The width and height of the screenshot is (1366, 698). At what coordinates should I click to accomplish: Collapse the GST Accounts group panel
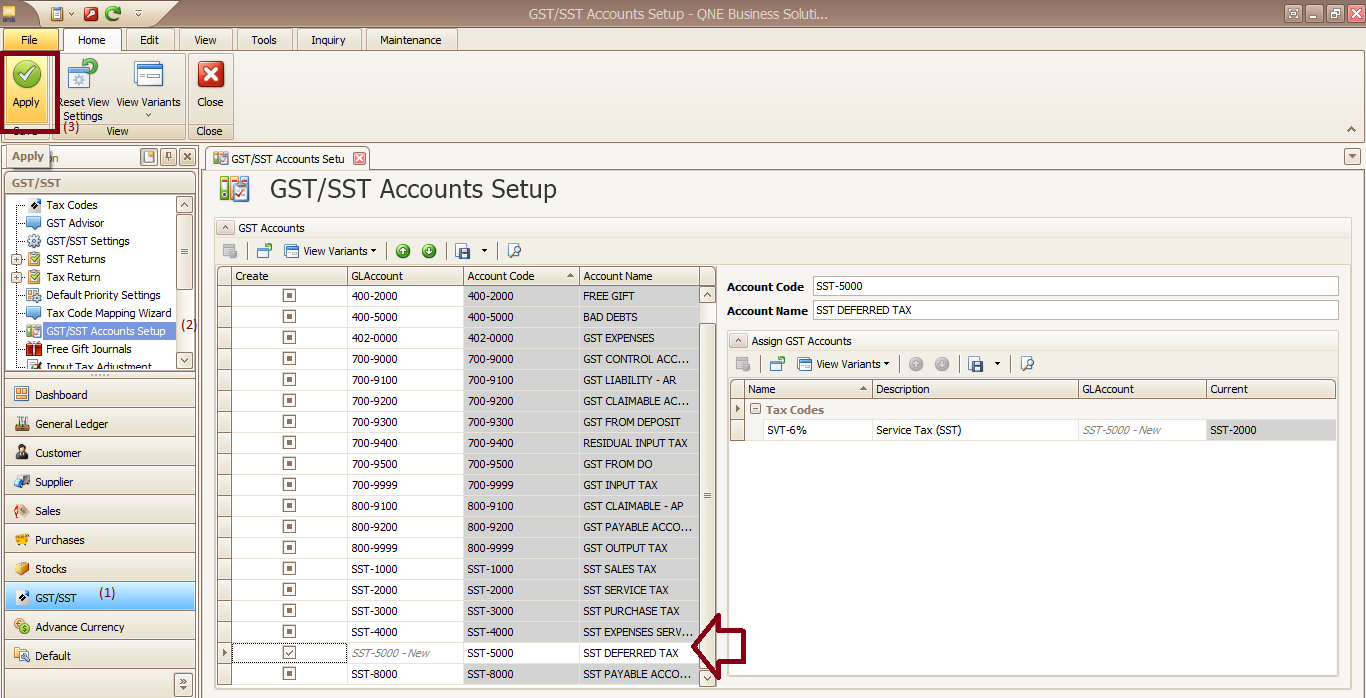(x=225, y=228)
